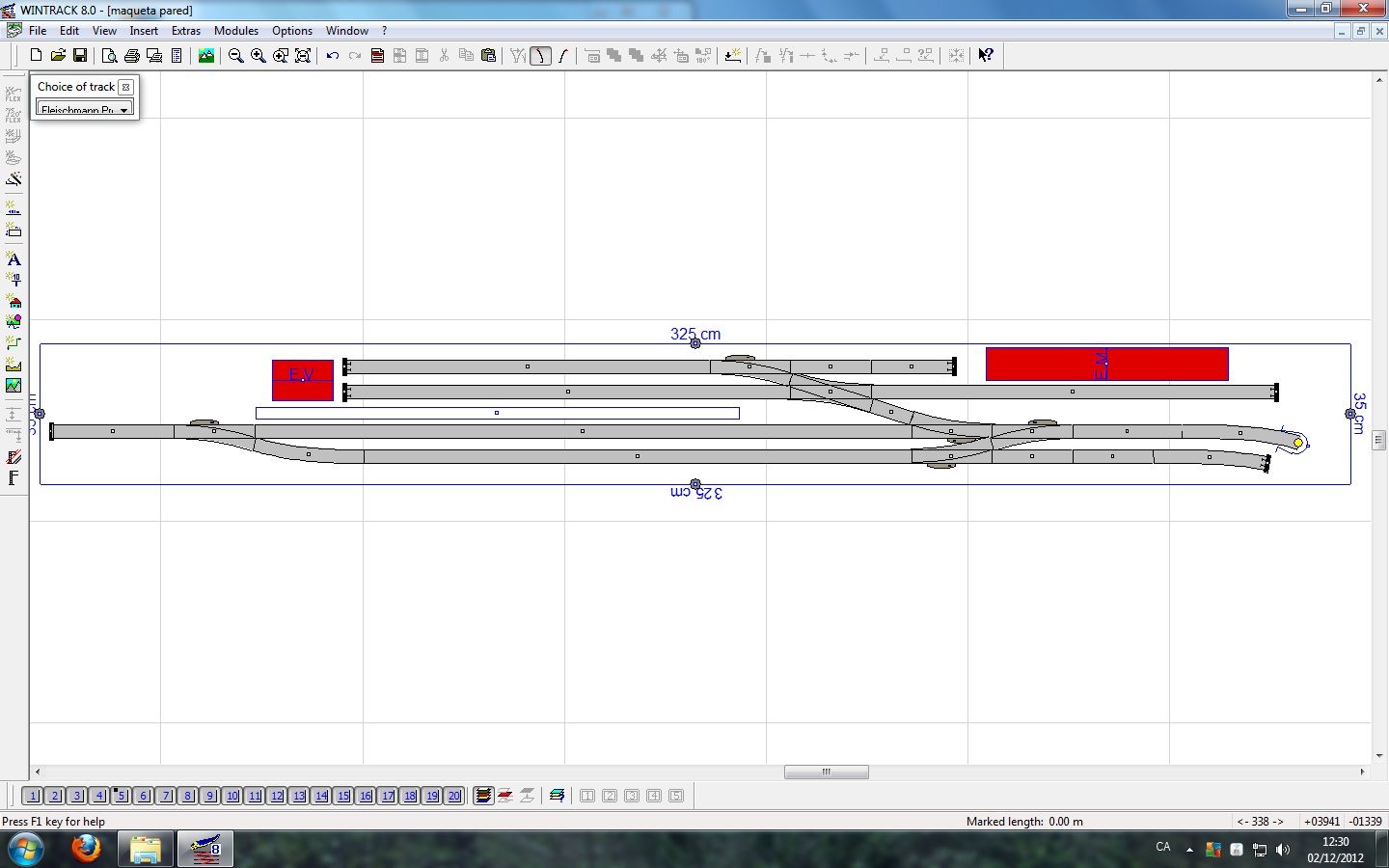The width and height of the screenshot is (1389, 868).
Task: Open the Modules menu
Action: 236,31
